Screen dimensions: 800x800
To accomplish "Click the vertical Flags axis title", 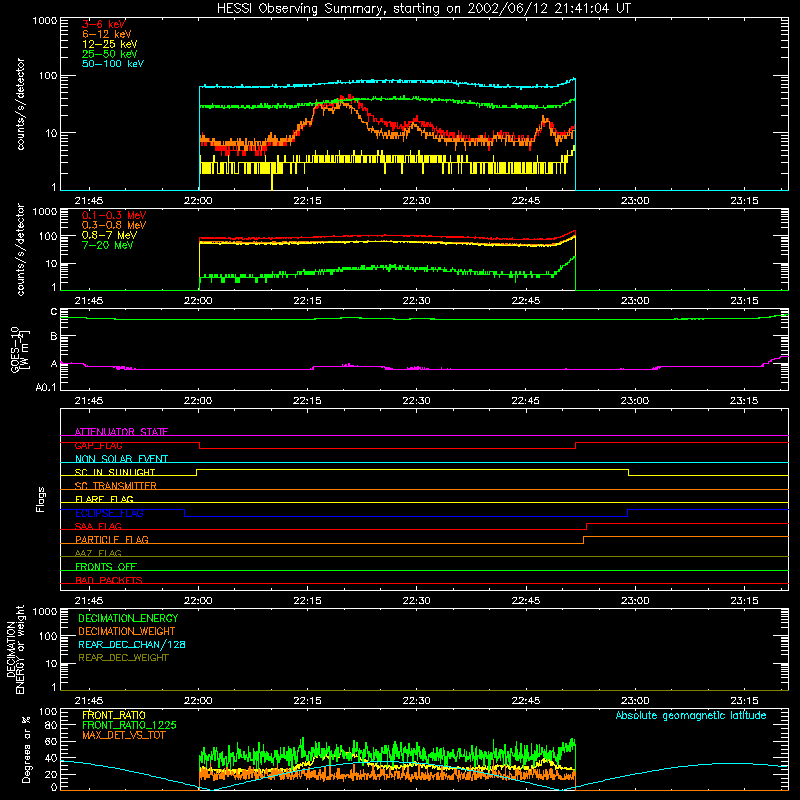I will [41, 499].
